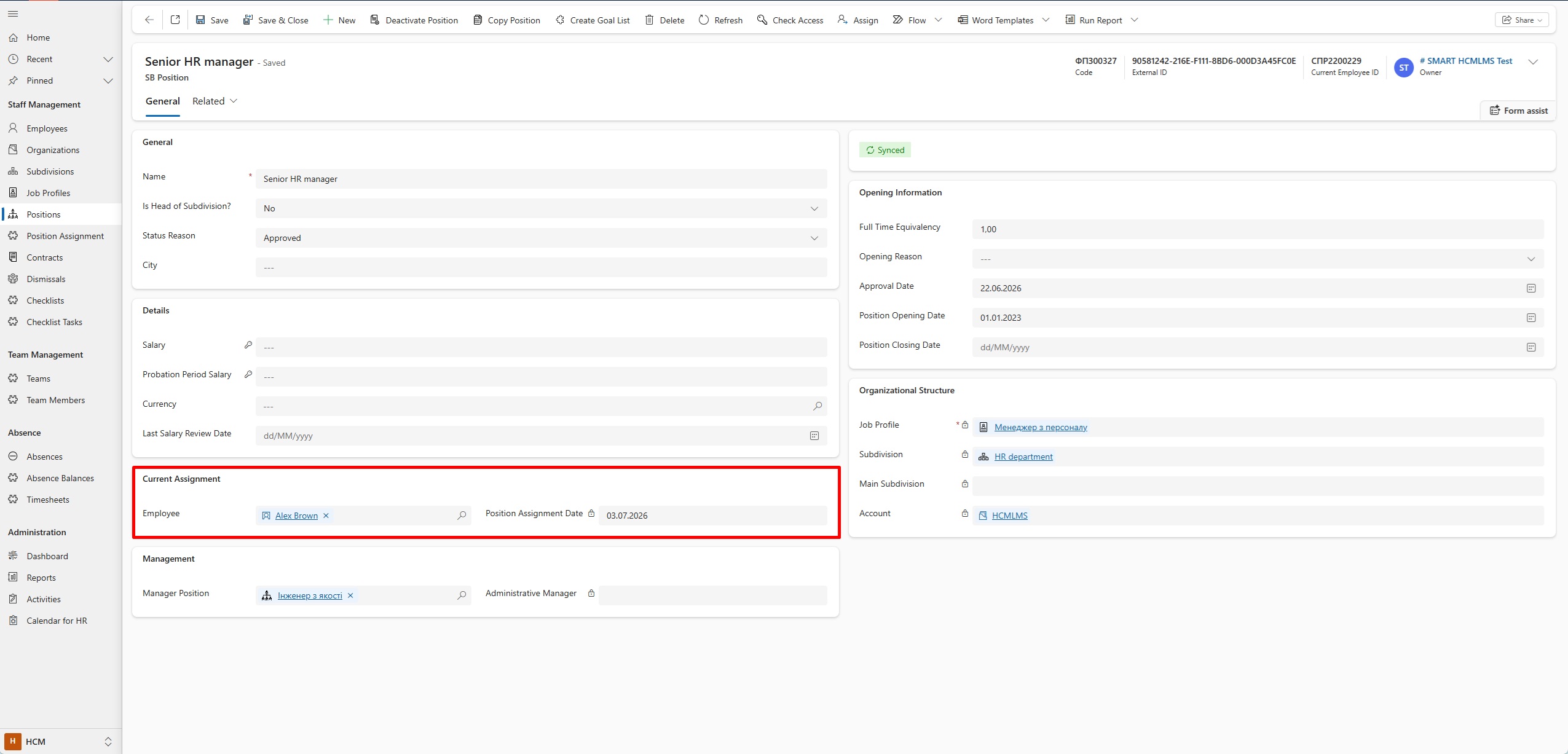The image size is (1568, 754).
Task: Click the back arrow icon in toolbar
Action: tap(149, 20)
